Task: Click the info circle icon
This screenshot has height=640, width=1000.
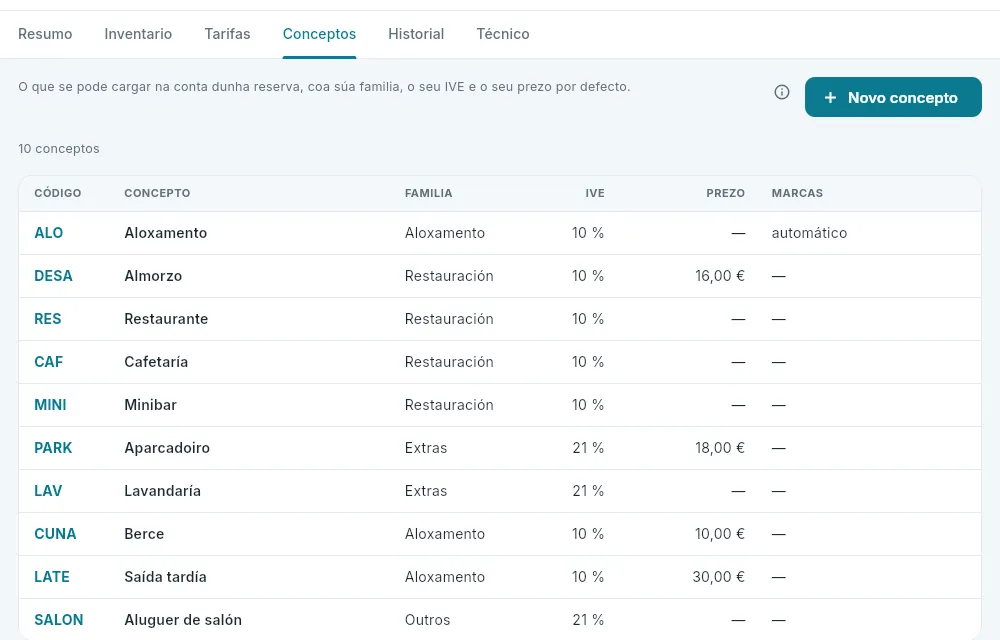Action: [x=781, y=92]
